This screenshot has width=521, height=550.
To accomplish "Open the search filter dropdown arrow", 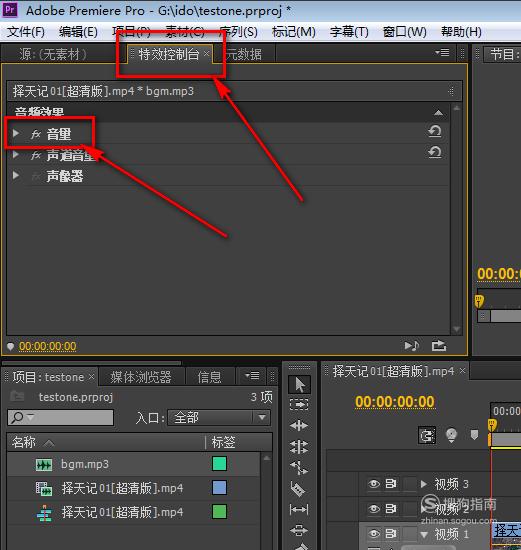I will 30,417.
